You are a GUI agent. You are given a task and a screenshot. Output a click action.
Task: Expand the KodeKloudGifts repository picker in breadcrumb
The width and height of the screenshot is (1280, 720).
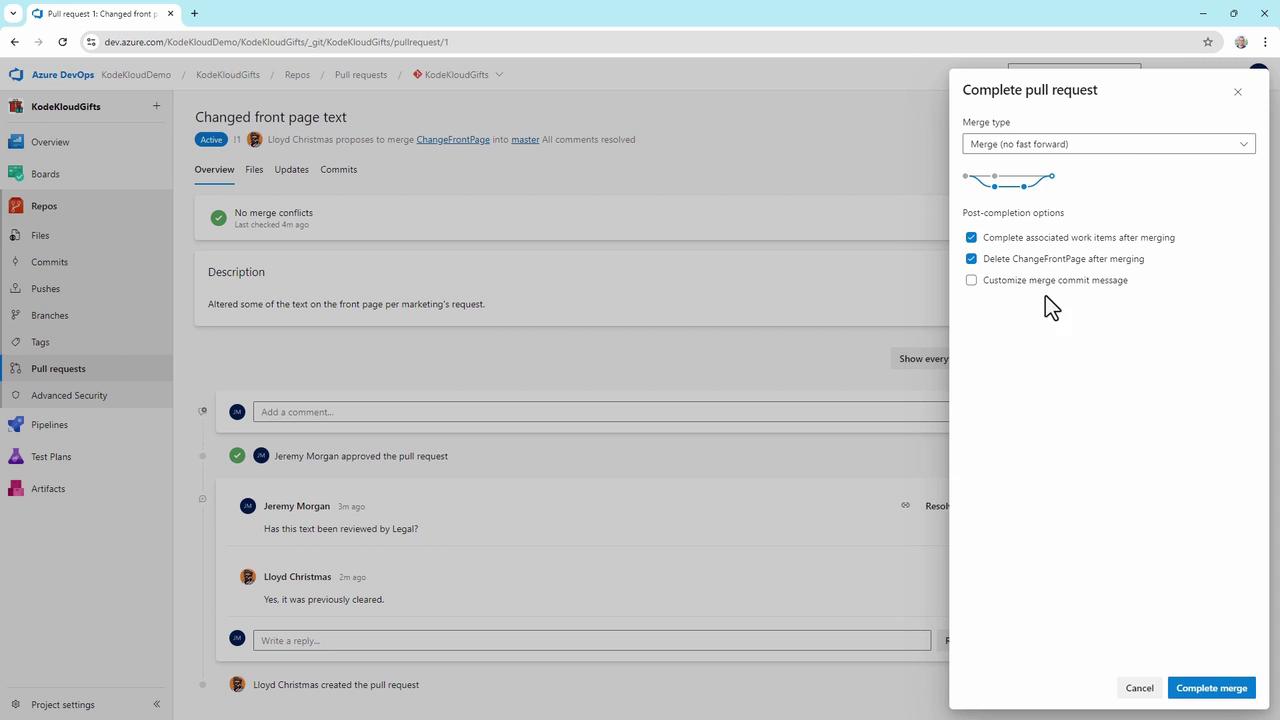[499, 75]
